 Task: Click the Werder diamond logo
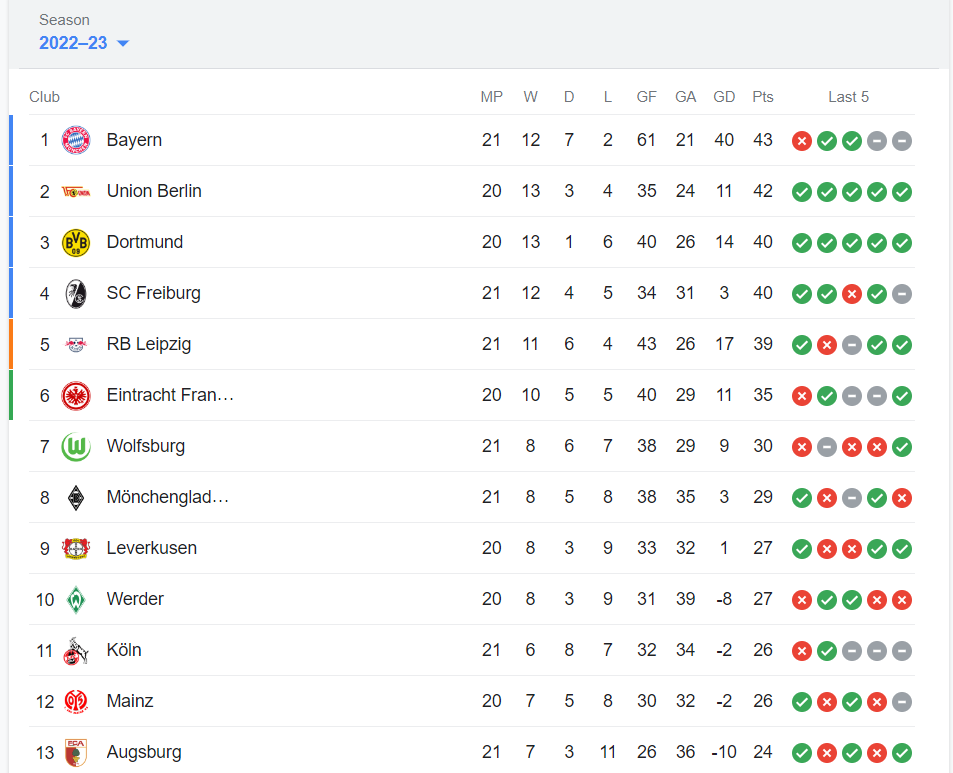click(76, 599)
